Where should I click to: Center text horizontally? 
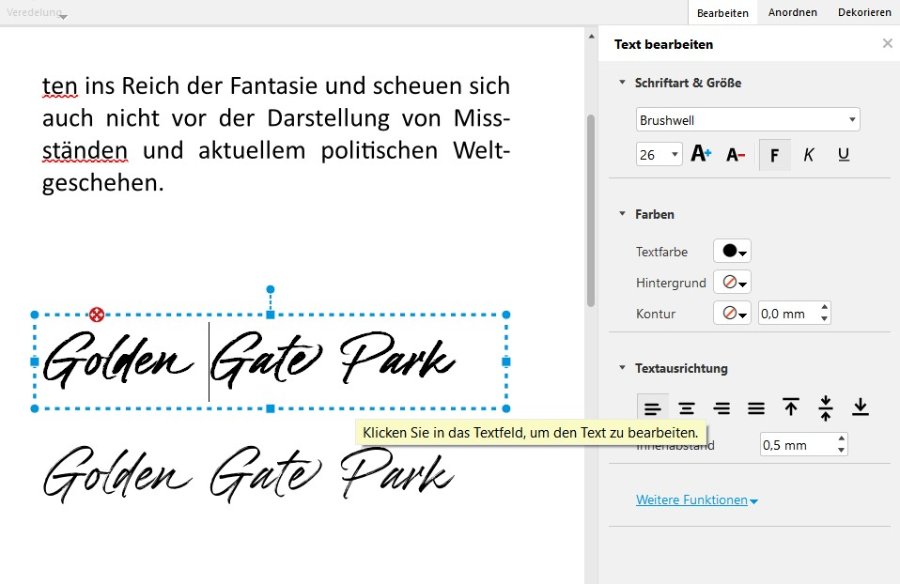pyautogui.click(x=686, y=408)
